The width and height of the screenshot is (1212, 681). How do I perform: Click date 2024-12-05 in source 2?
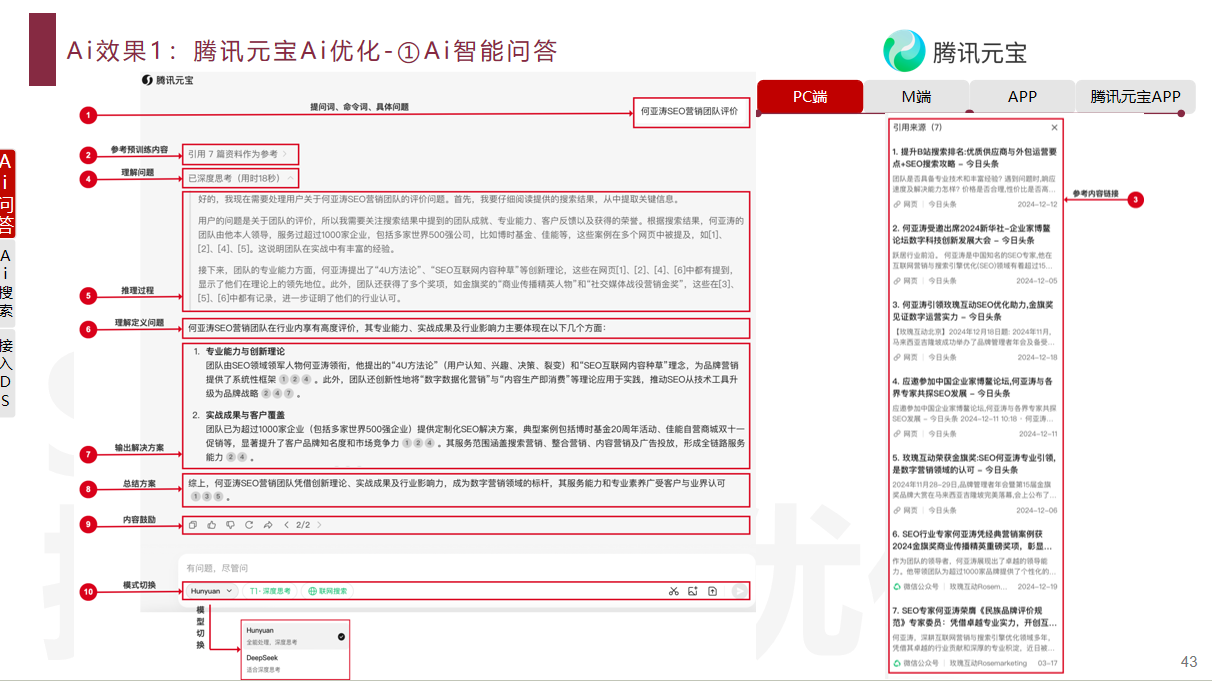click(x=1038, y=280)
